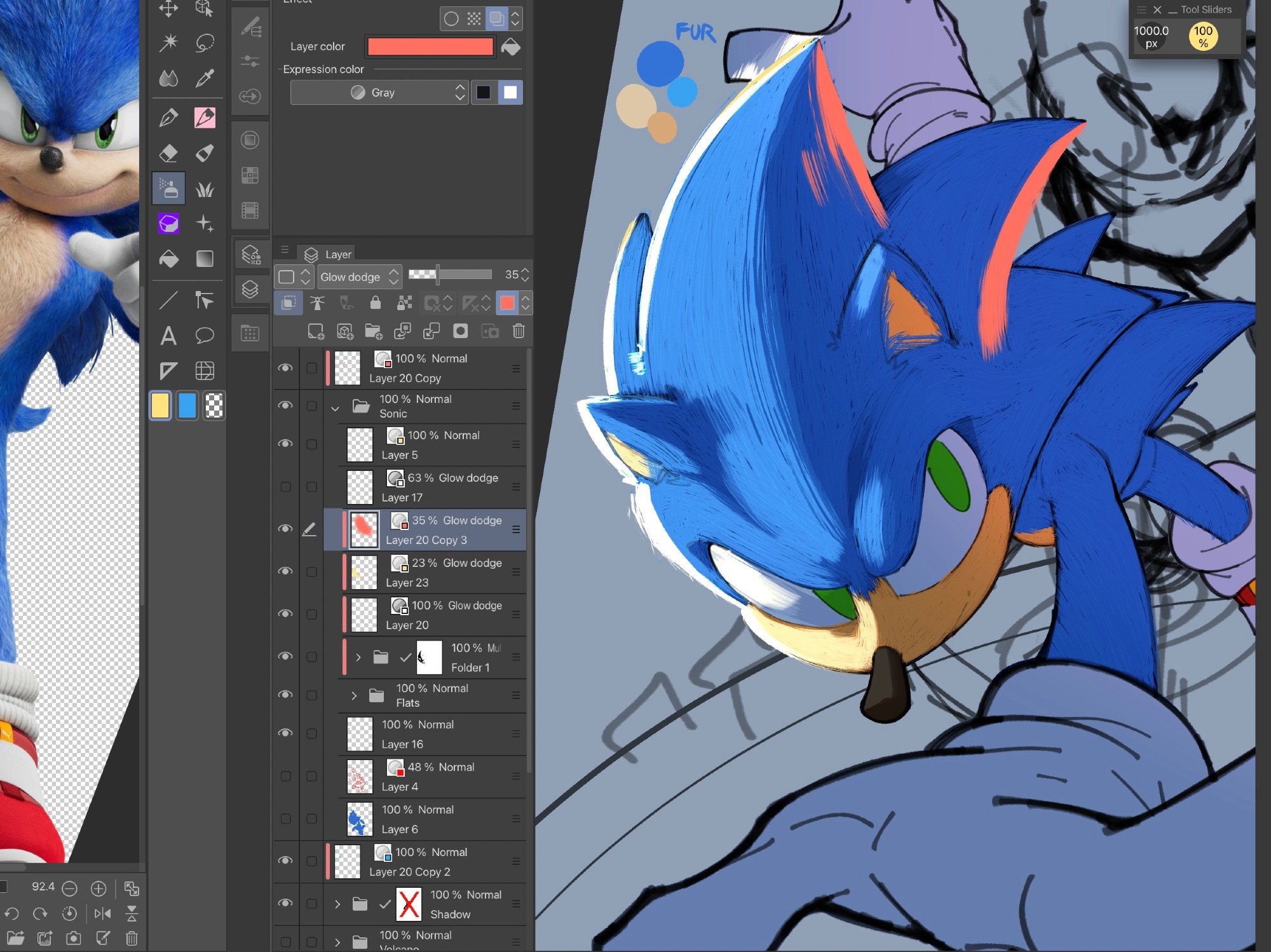Expand the Volcano folder

[x=337, y=941]
